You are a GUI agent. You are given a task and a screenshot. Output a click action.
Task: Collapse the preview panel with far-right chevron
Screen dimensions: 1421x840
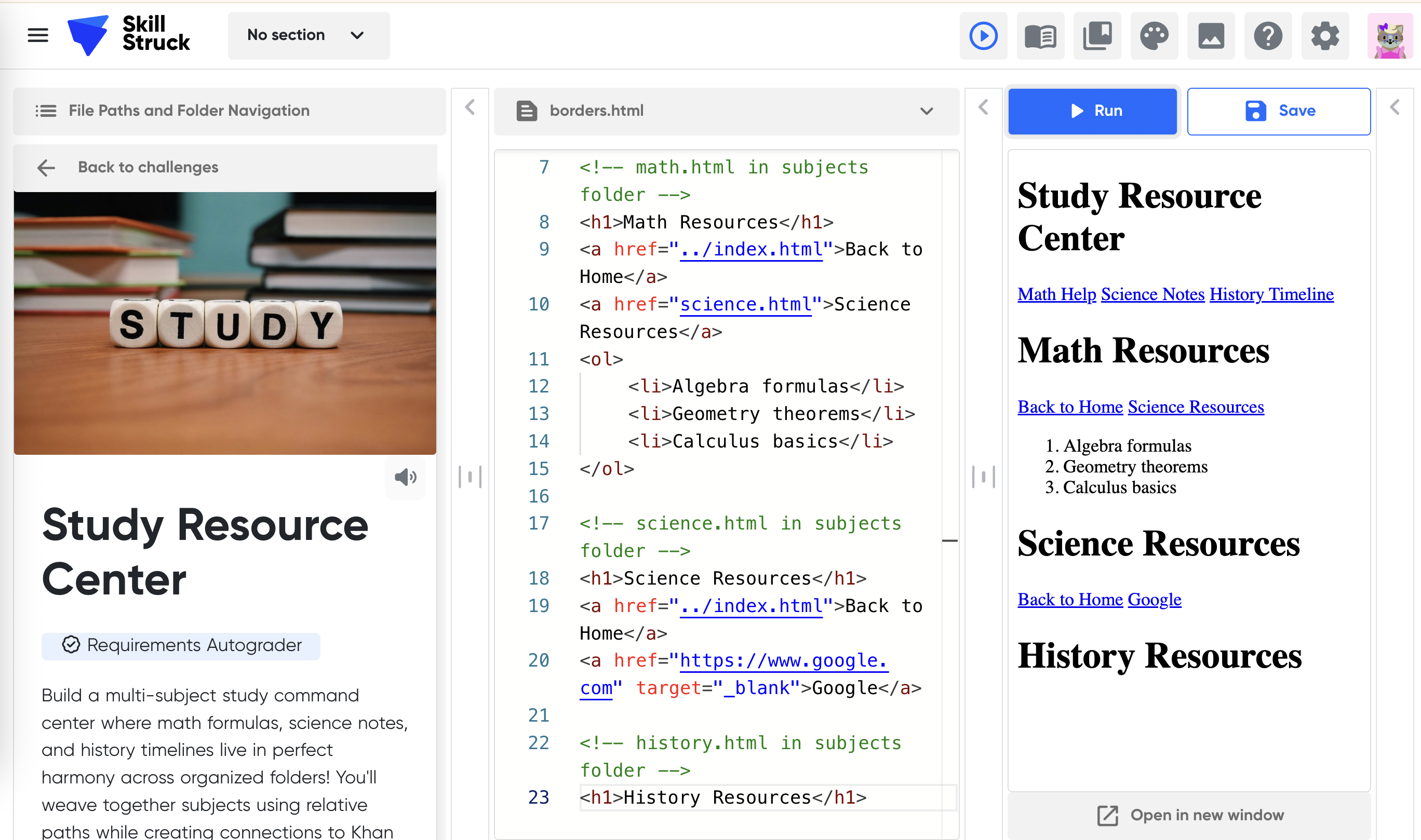pyautogui.click(x=1395, y=107)
